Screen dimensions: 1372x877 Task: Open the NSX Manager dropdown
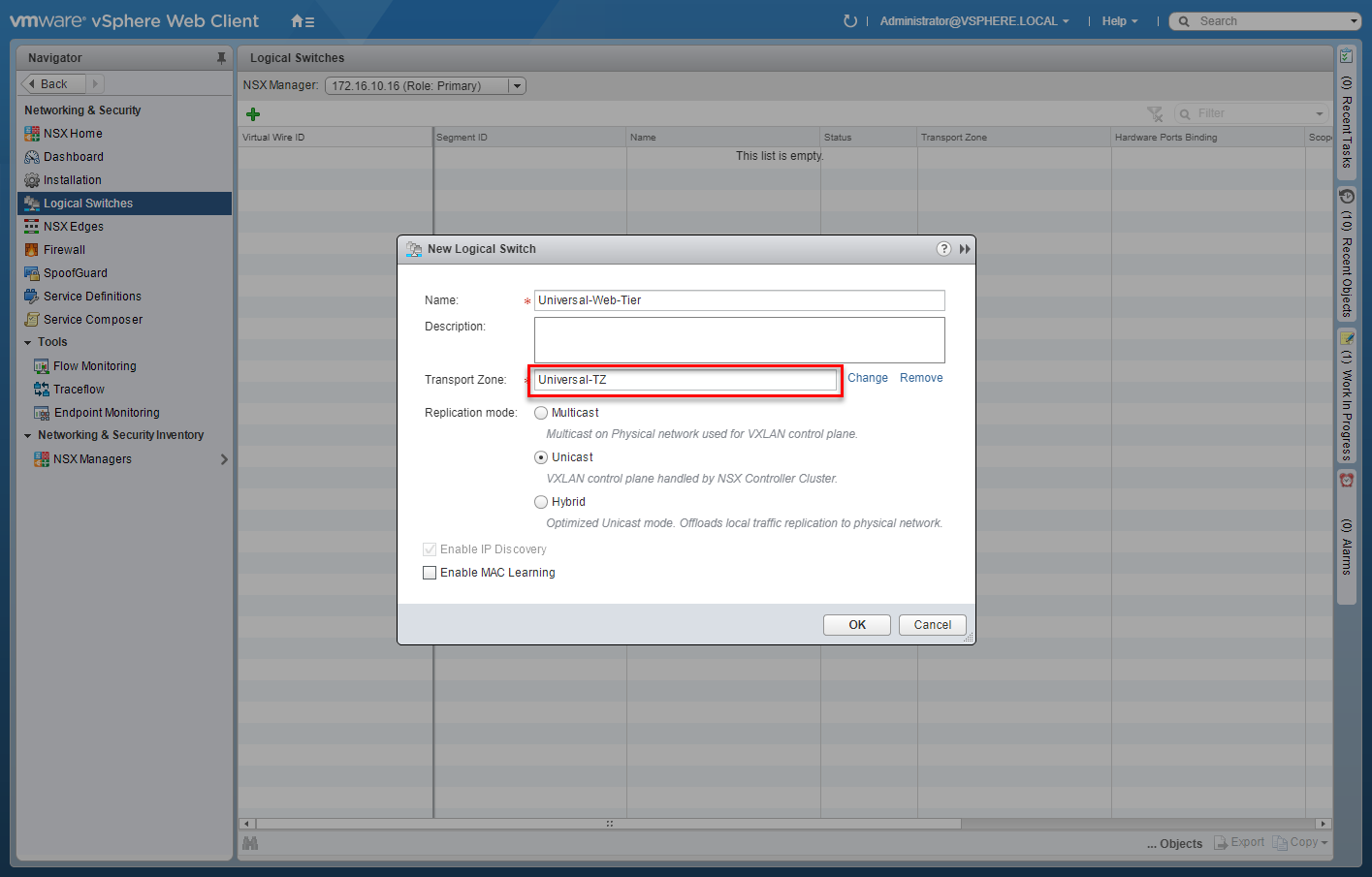(x=517, y=86)
